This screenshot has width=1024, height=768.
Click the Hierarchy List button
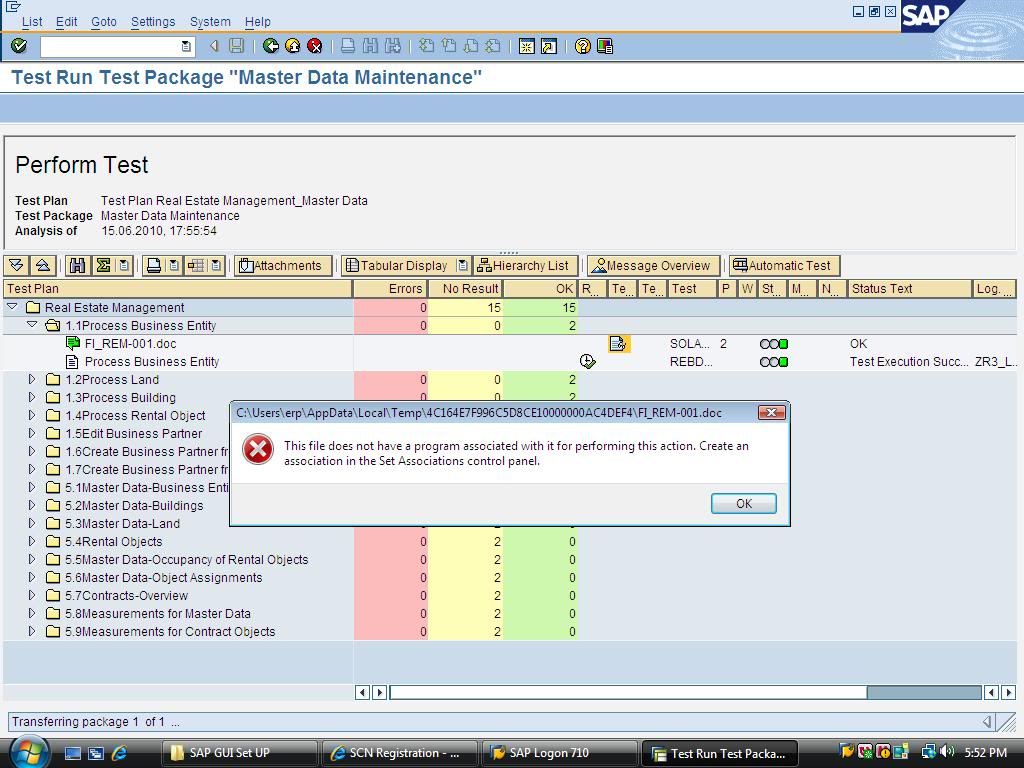[x=525, y=265]
